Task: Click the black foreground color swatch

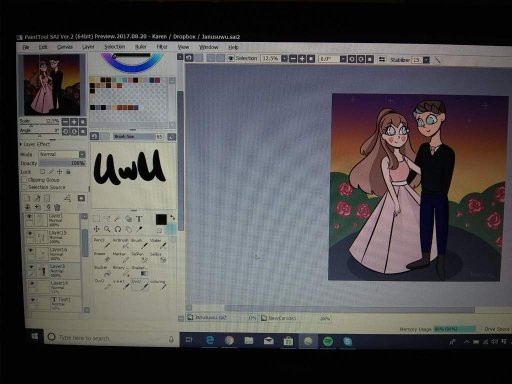Action: click(x=161, y=219)
